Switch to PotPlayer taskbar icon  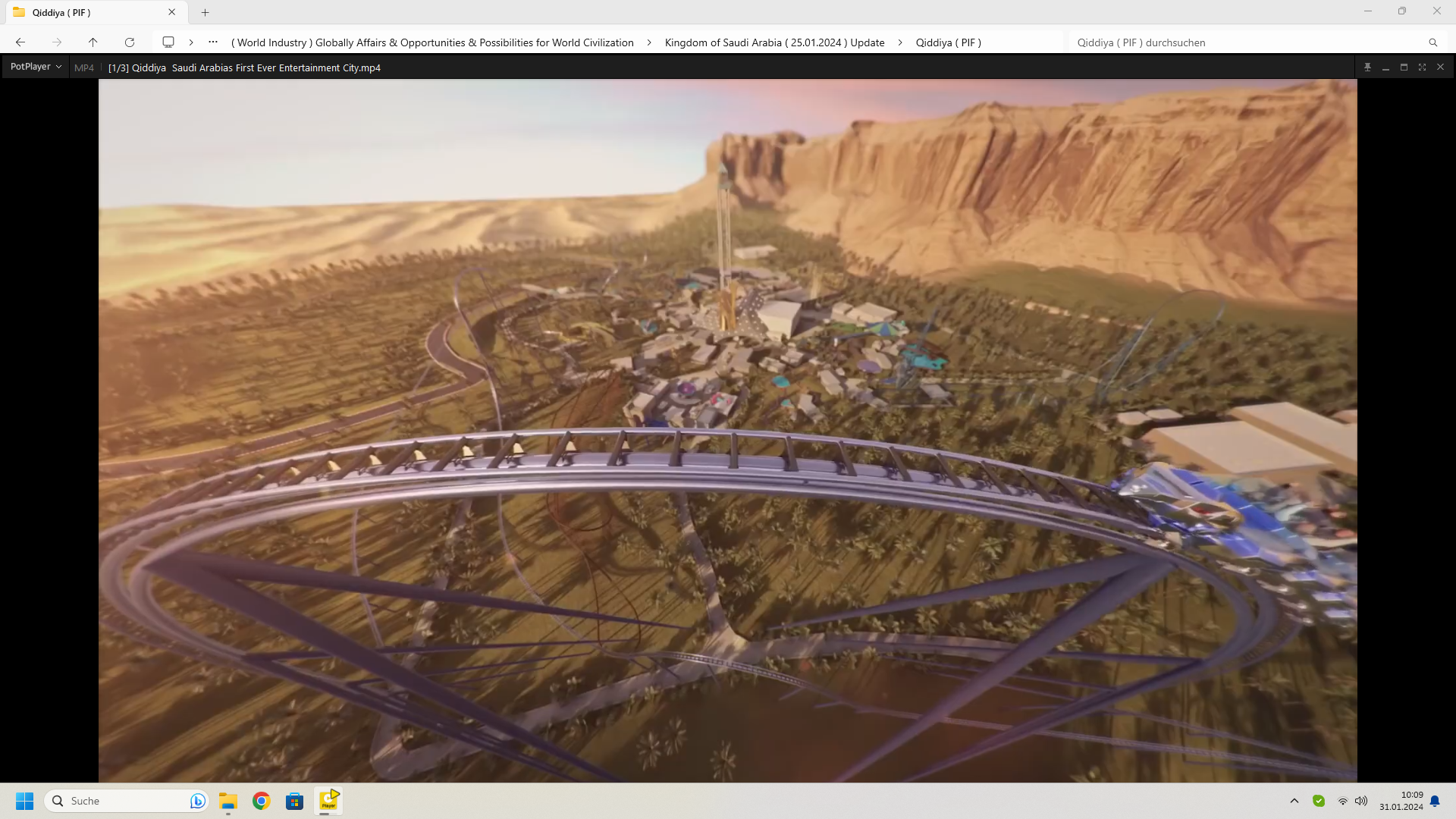(x=328, y=801)
